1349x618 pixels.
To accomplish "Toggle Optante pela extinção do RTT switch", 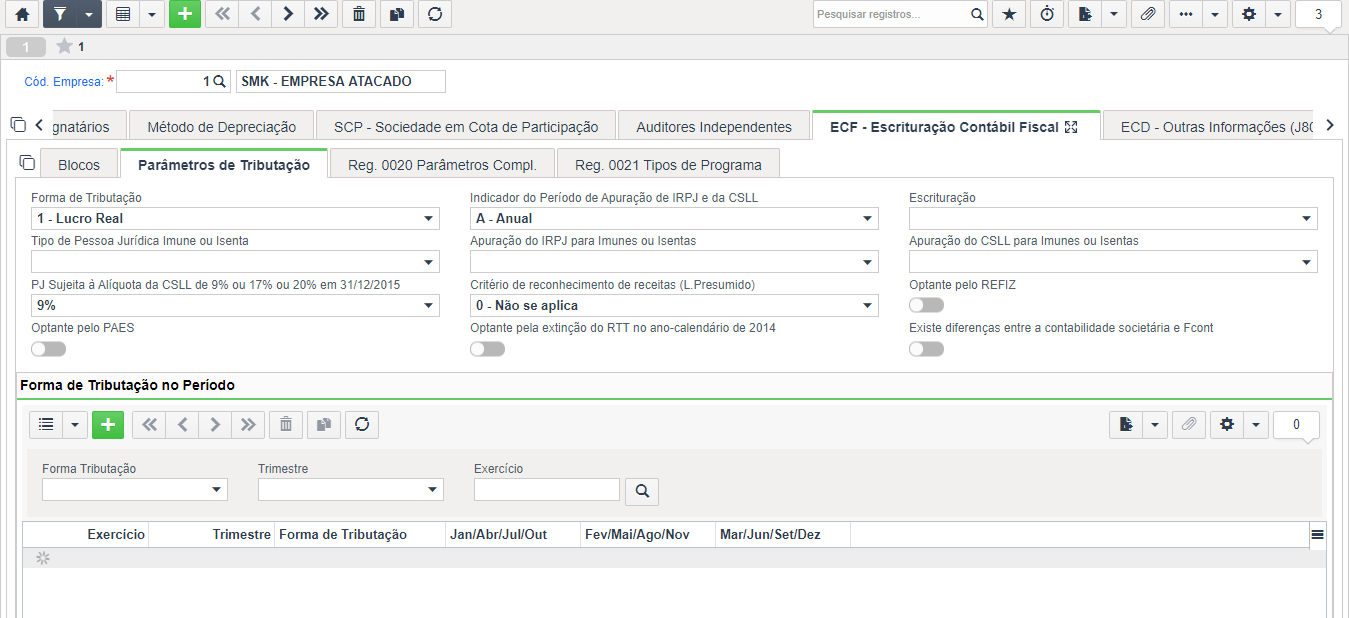I will tap(487, 349).
